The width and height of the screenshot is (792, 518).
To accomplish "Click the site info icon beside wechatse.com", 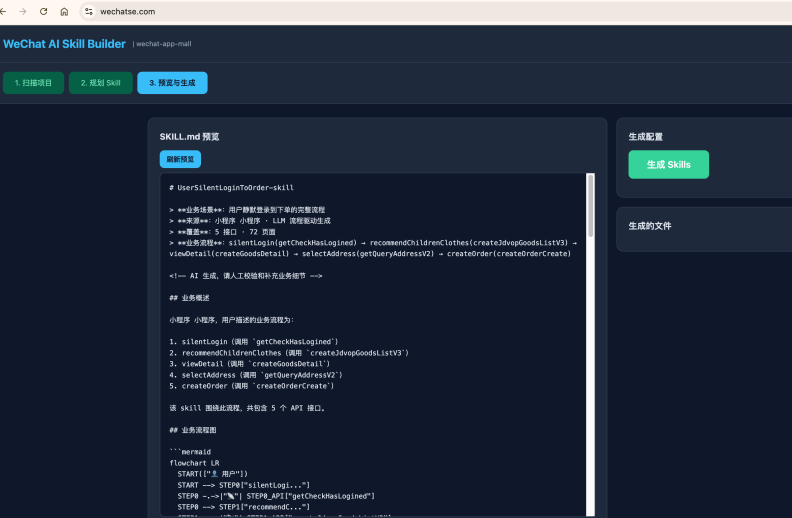I will [89, 11].
